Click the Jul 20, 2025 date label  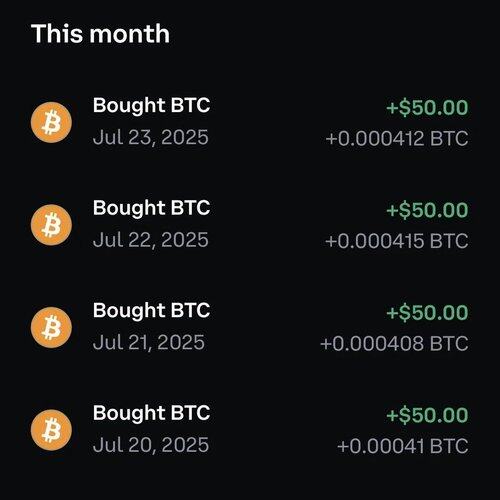click(151, 445)
